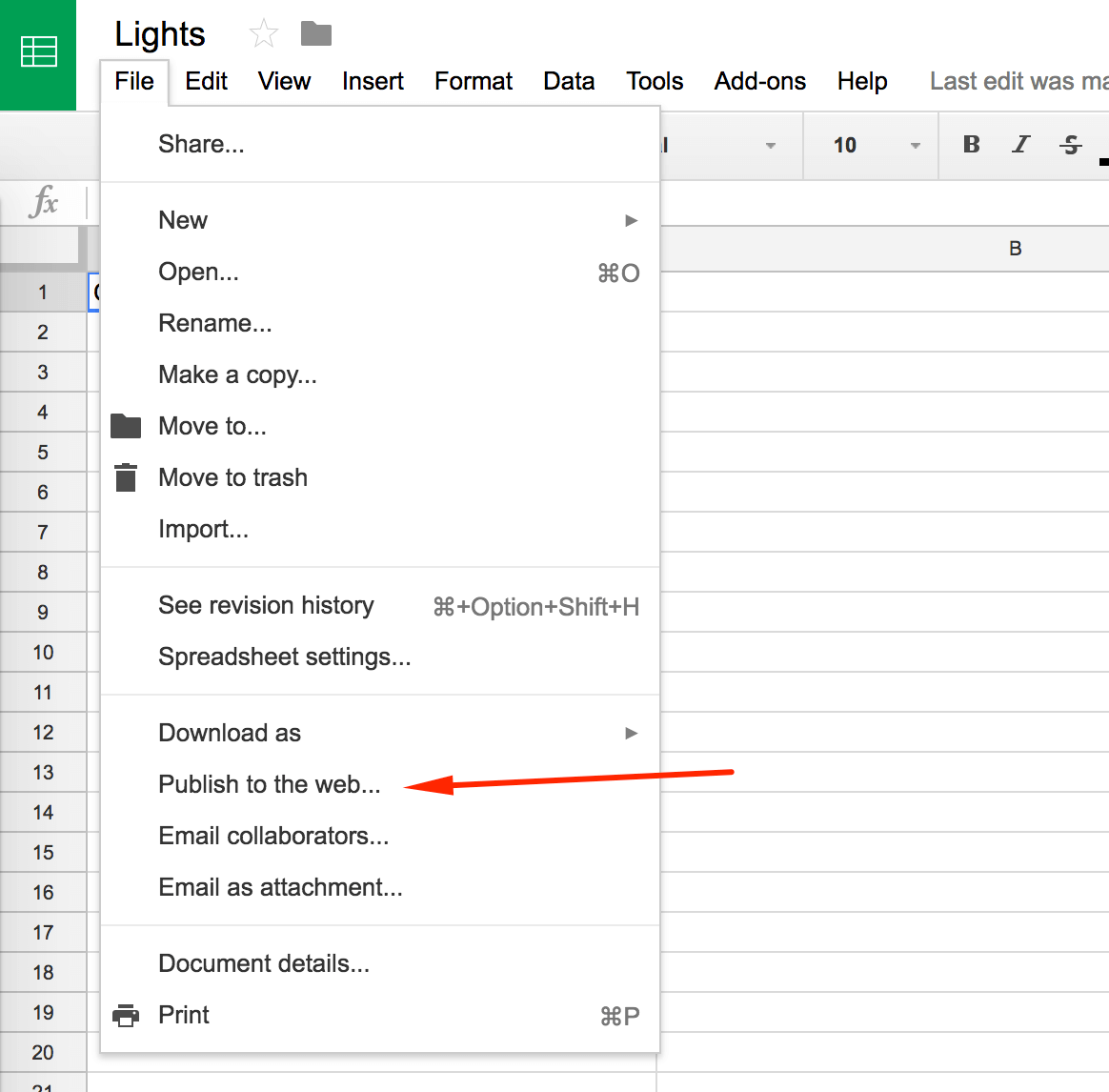Expand the Download as submenu arrow

point(631,734)
